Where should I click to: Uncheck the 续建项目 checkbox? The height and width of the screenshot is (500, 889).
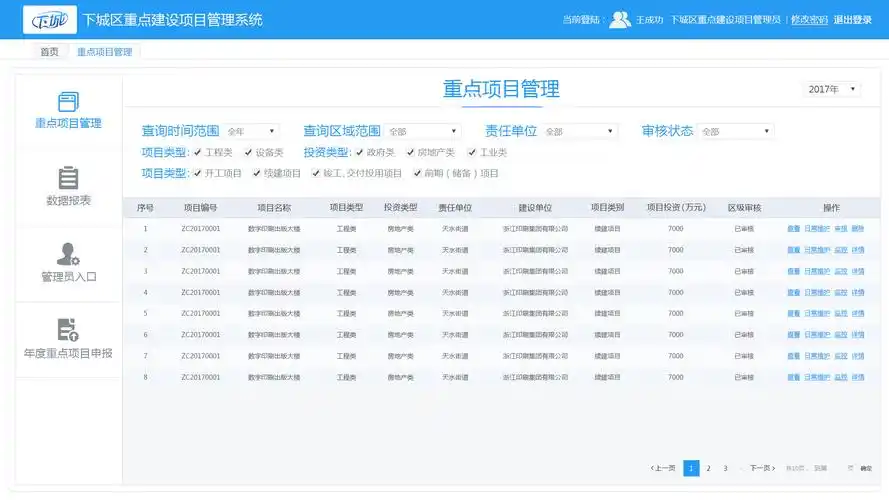pos(256,173)
